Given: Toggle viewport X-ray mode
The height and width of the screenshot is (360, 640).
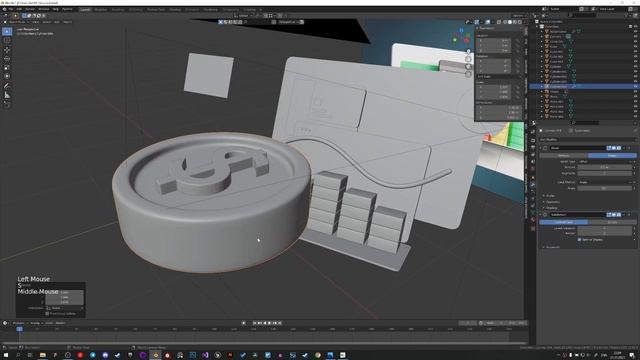Looking at the screenshot, I should point(499,22).
